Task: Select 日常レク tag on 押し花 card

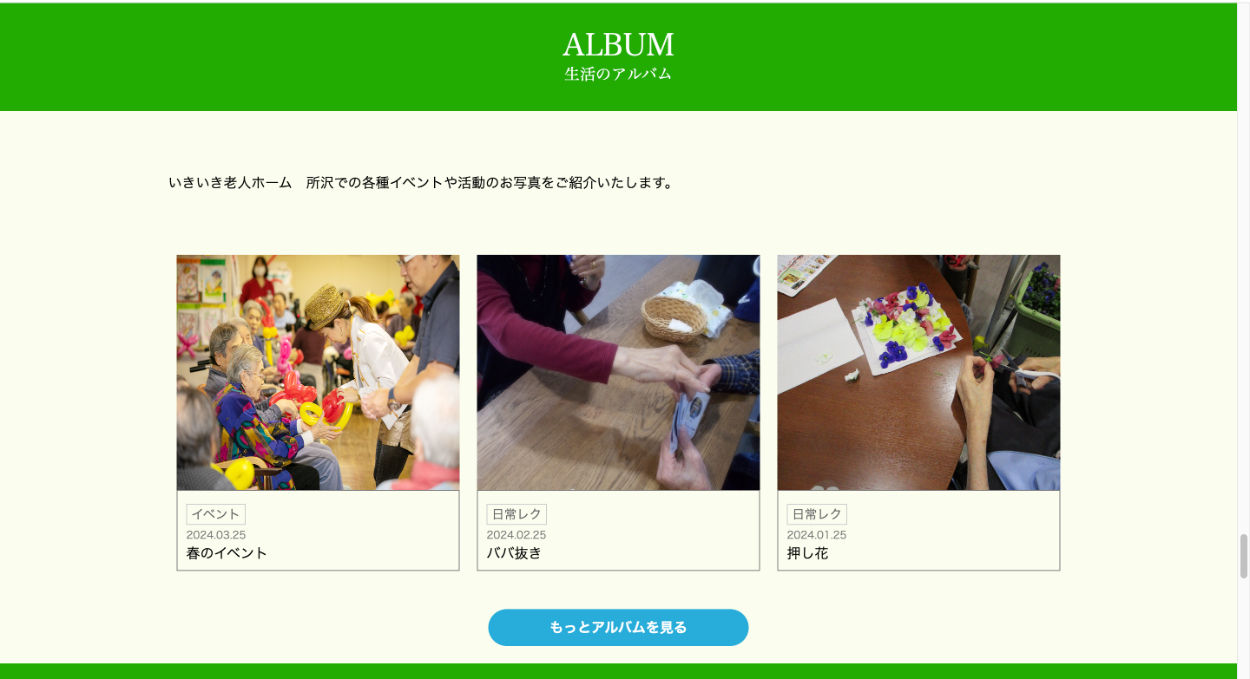Action: [x=817, y=514]
